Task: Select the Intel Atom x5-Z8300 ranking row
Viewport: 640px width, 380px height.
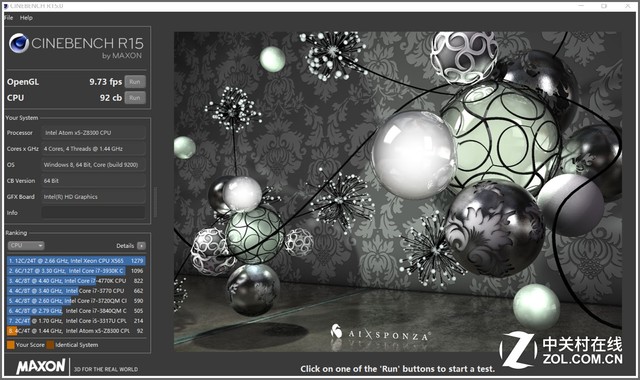Action: click(76, 331)
